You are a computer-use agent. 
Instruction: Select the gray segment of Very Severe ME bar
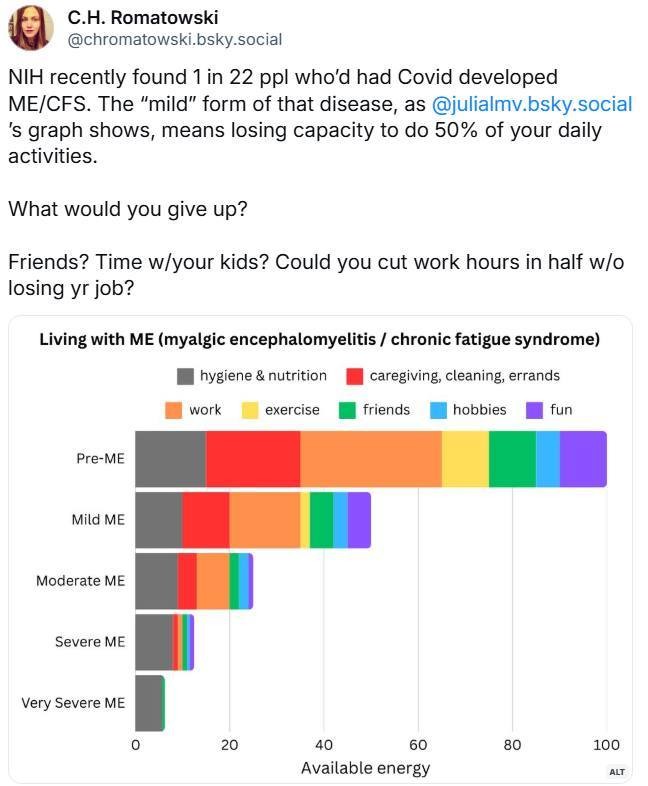pos(148,703)
